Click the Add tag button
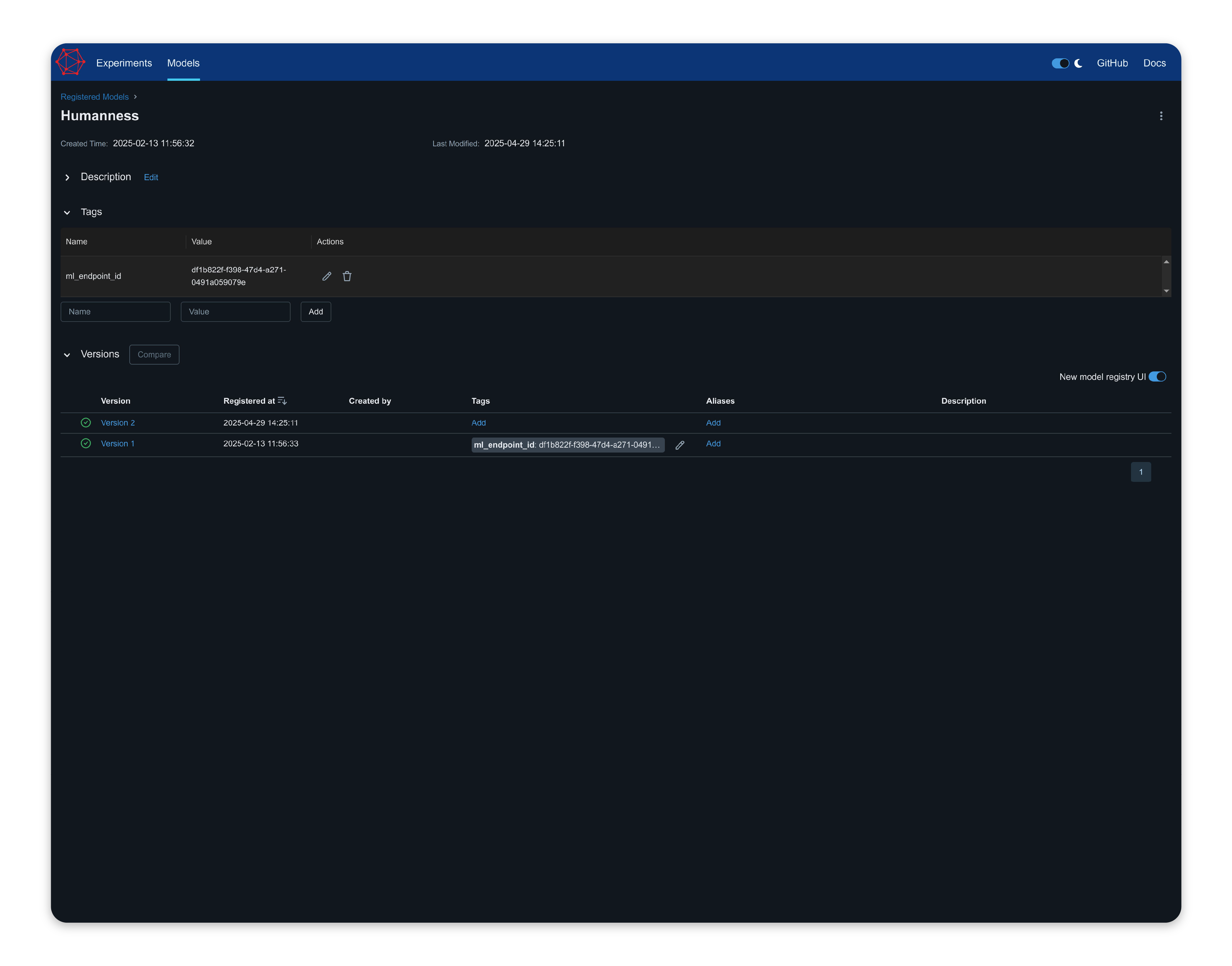 coord(315,312)
